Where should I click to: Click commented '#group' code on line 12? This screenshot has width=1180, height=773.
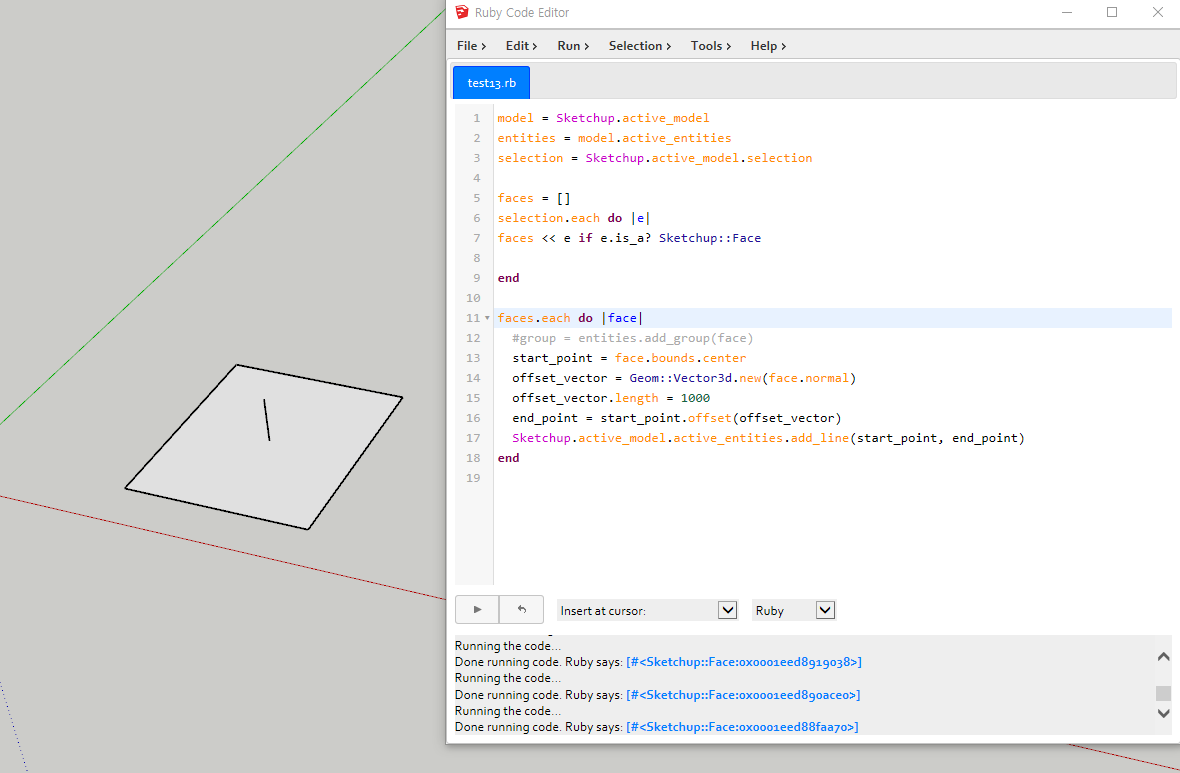click(x=534, y=338)
